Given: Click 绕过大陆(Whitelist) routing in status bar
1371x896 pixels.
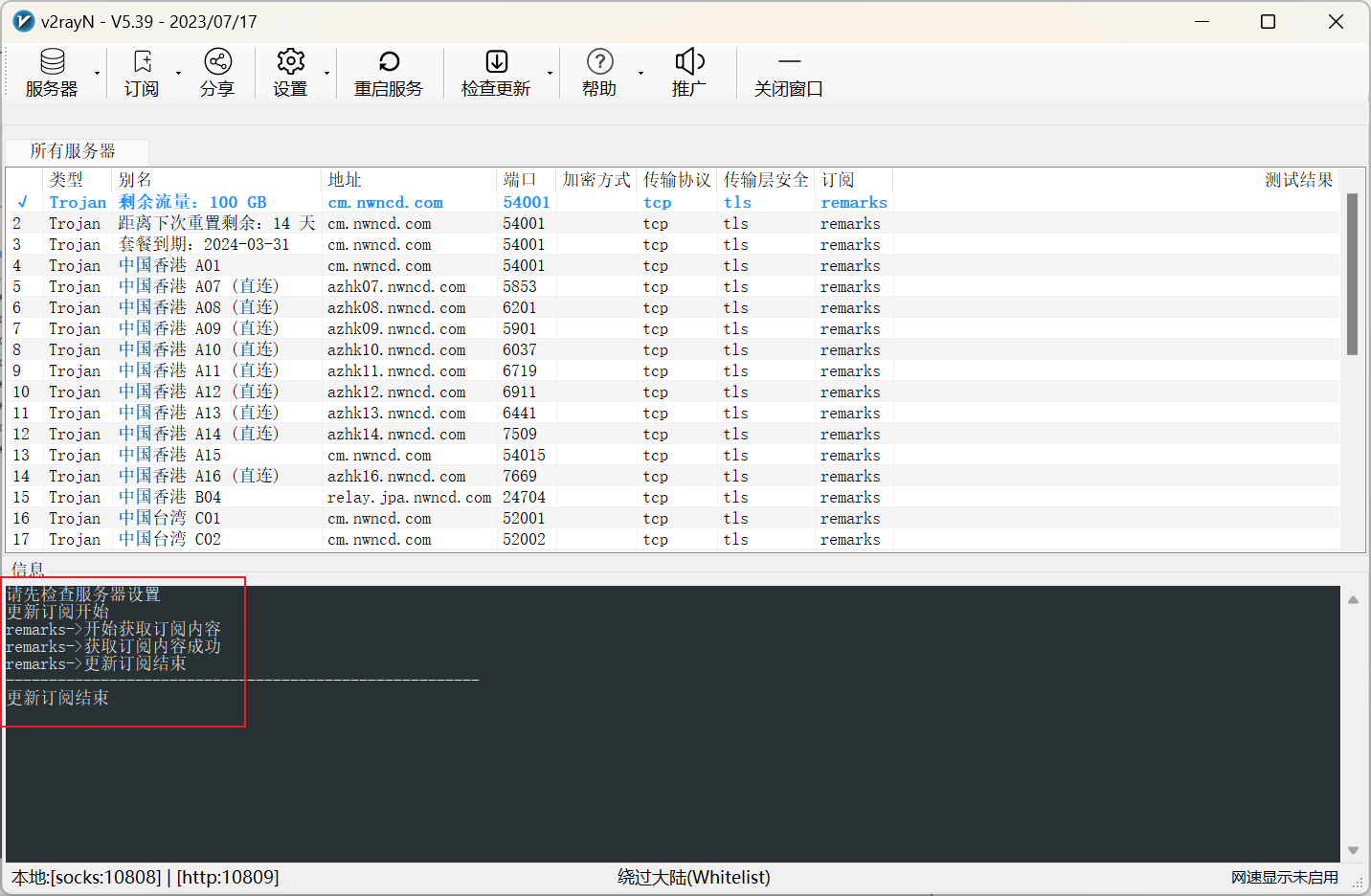Looking at the screenshot, I should (x=693, y=877).
